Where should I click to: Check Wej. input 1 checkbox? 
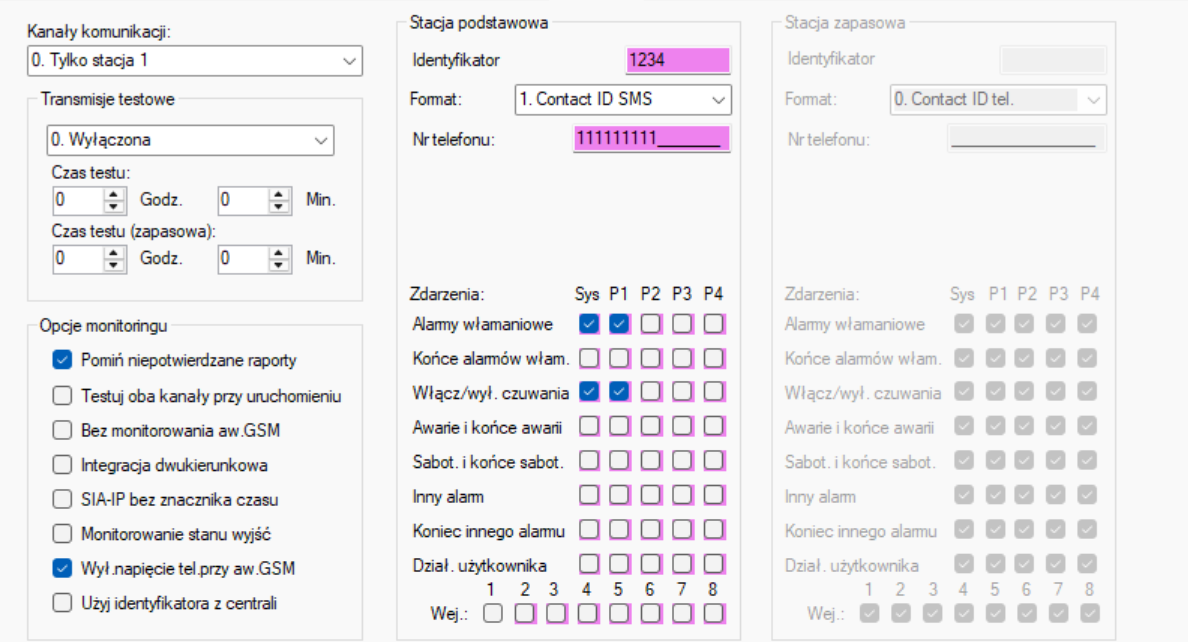pos(492,613)
